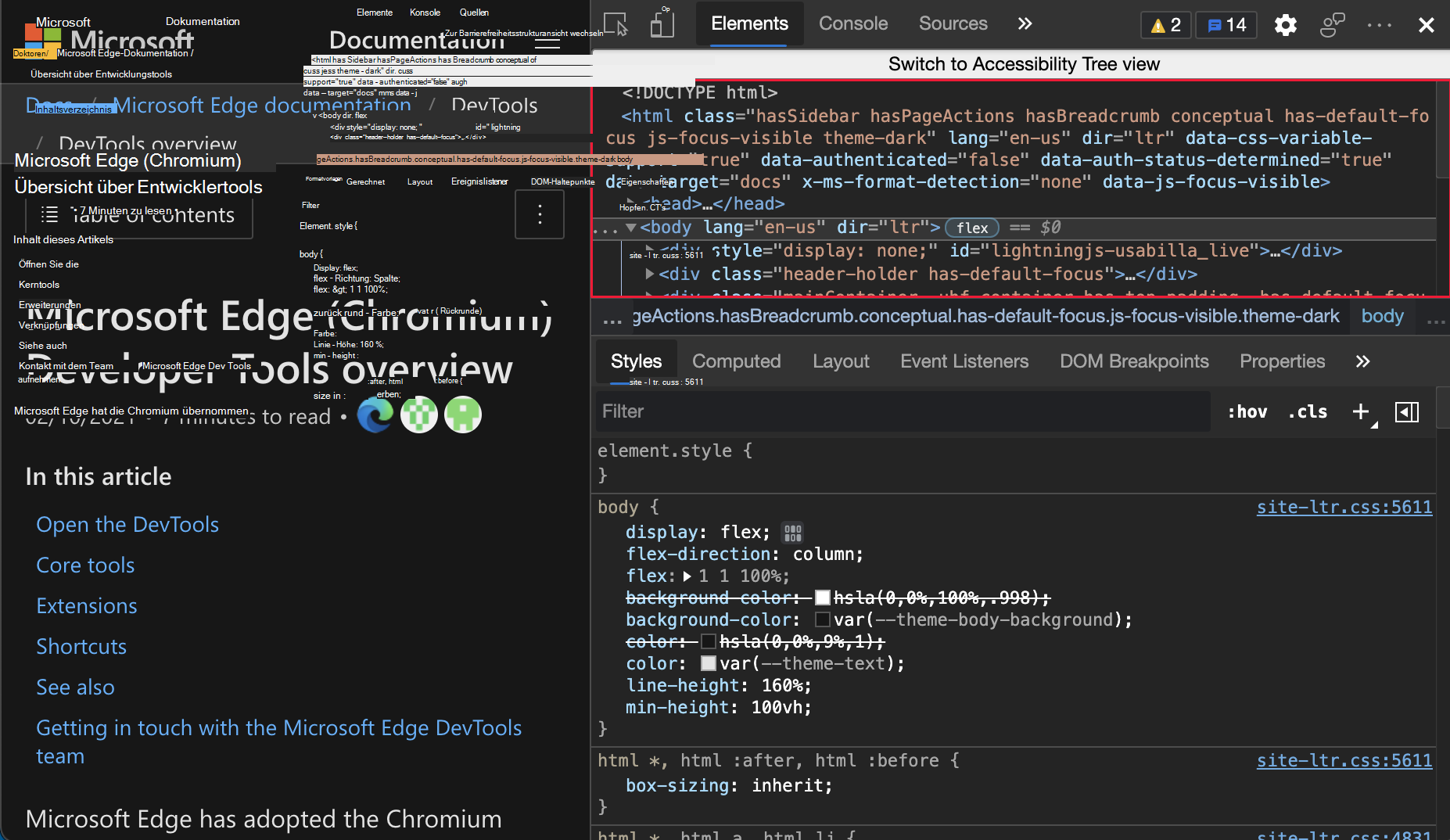Open the 'Core tools' article link
The image size is (1450, 840).
coord(85,565)
